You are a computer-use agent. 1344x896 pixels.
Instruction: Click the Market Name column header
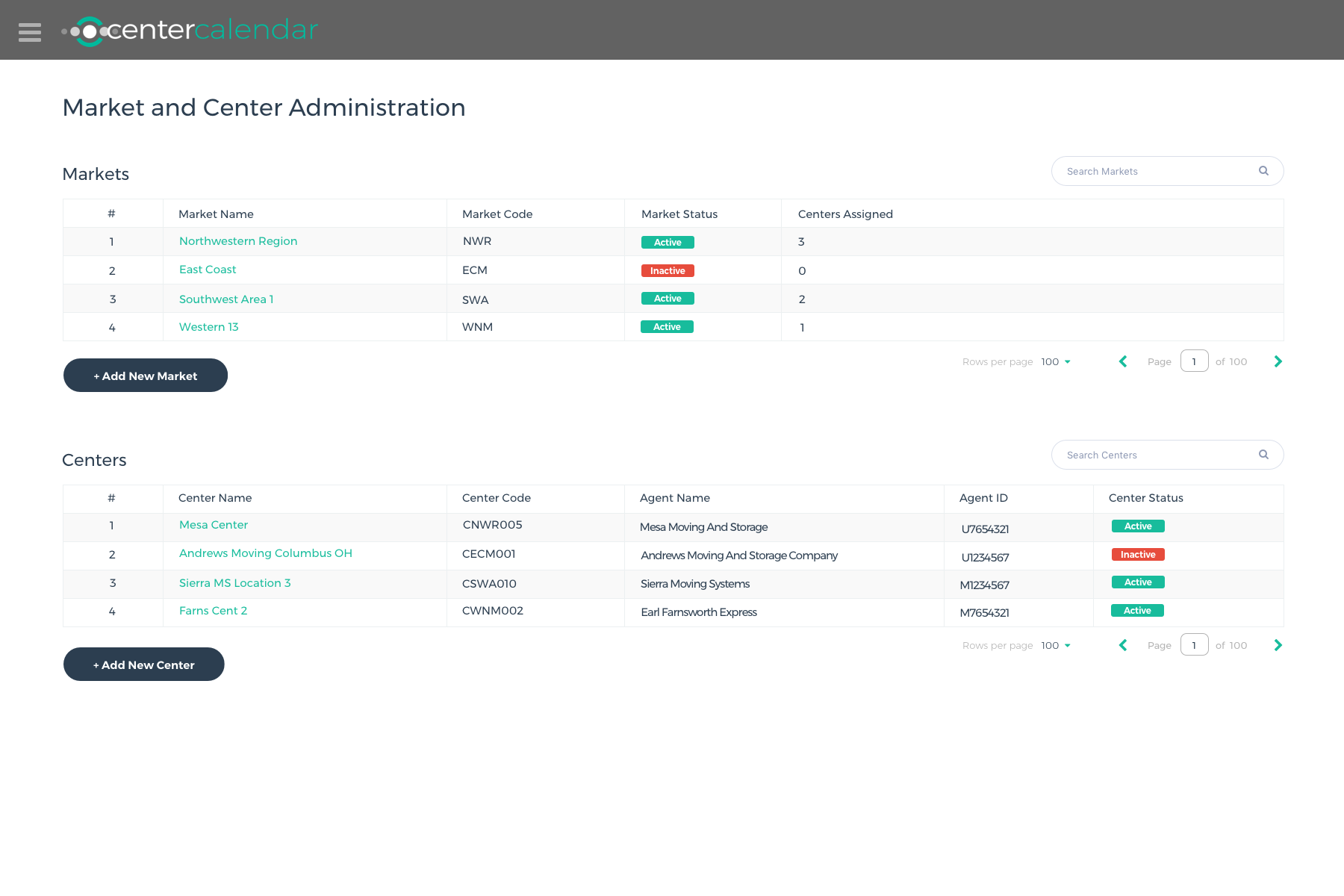[x=216, y=214]
